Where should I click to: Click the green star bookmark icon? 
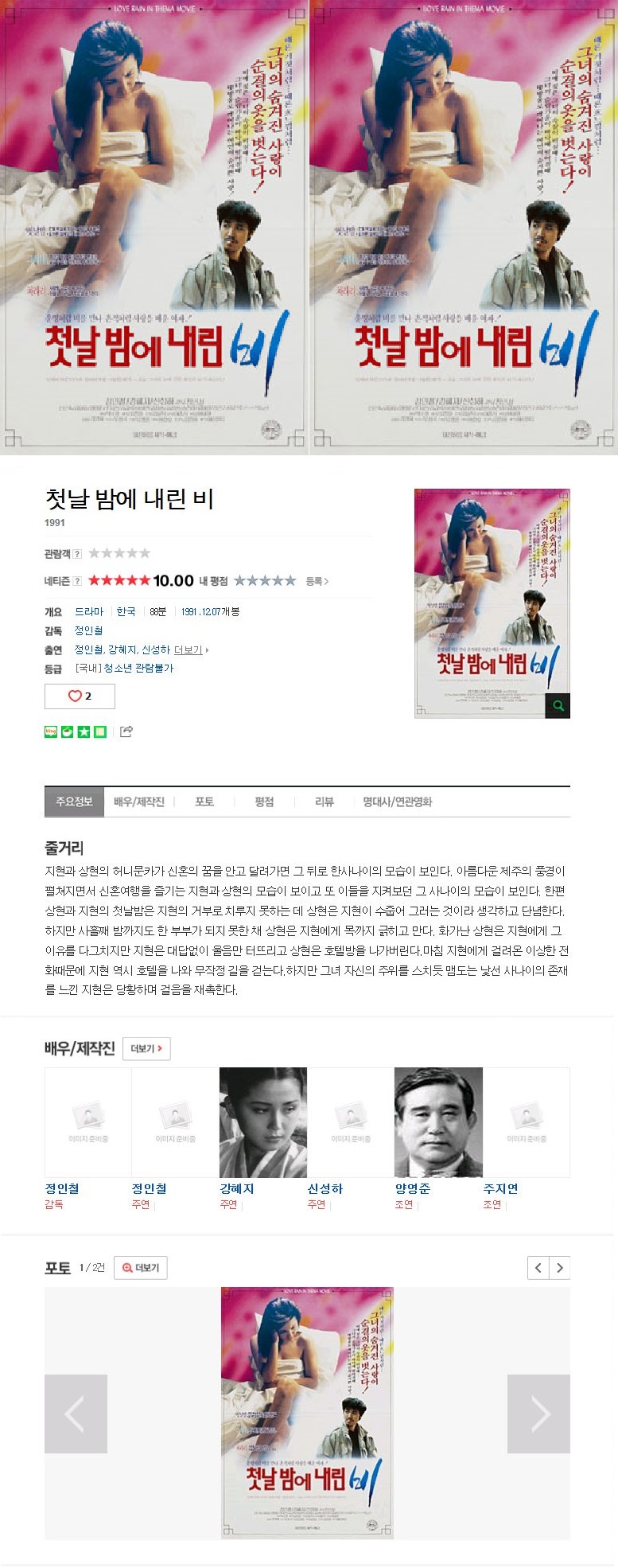click(84, 731)
